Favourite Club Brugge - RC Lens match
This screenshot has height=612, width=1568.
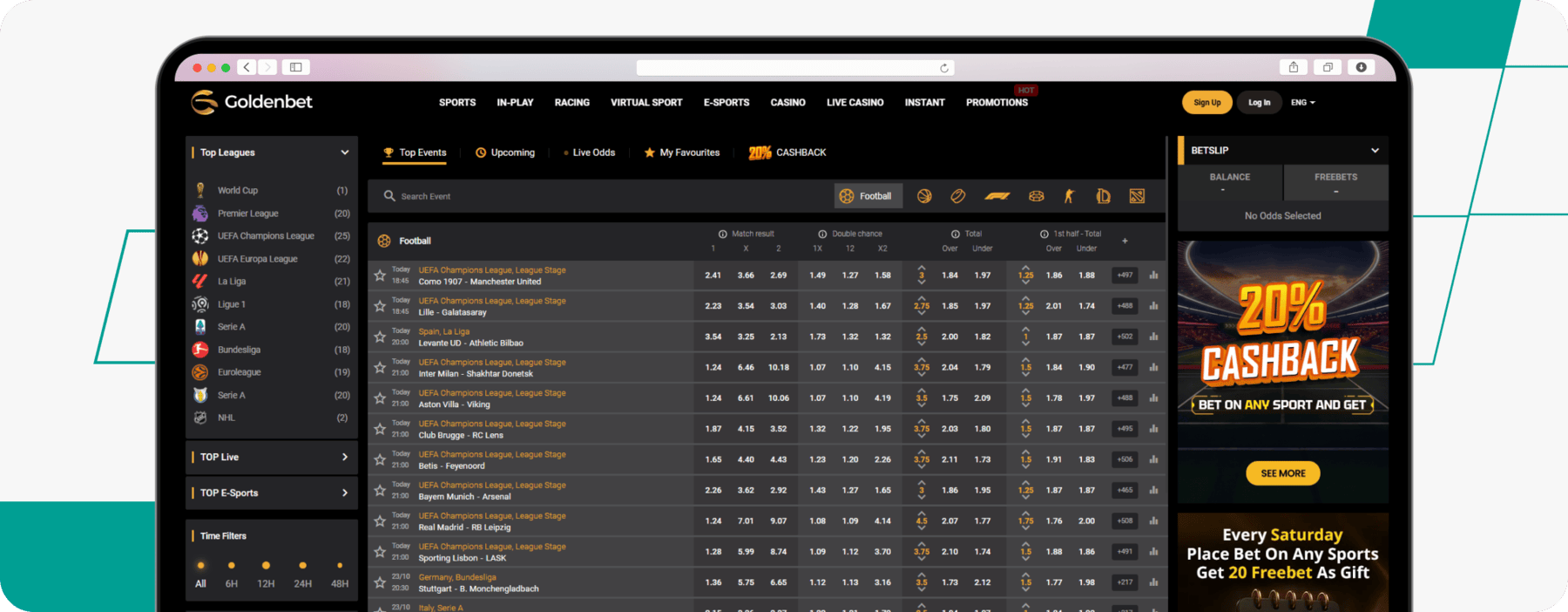coord(380,429)
